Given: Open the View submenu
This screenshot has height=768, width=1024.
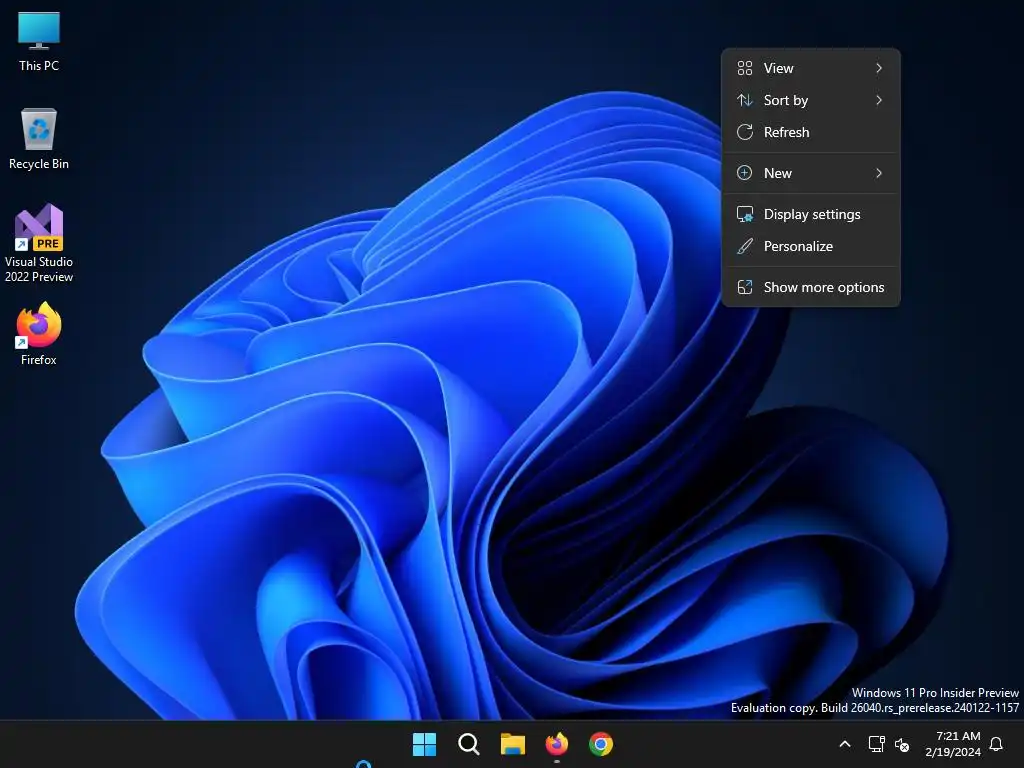Looking at the screenshot, I should [x=810, y=68].
